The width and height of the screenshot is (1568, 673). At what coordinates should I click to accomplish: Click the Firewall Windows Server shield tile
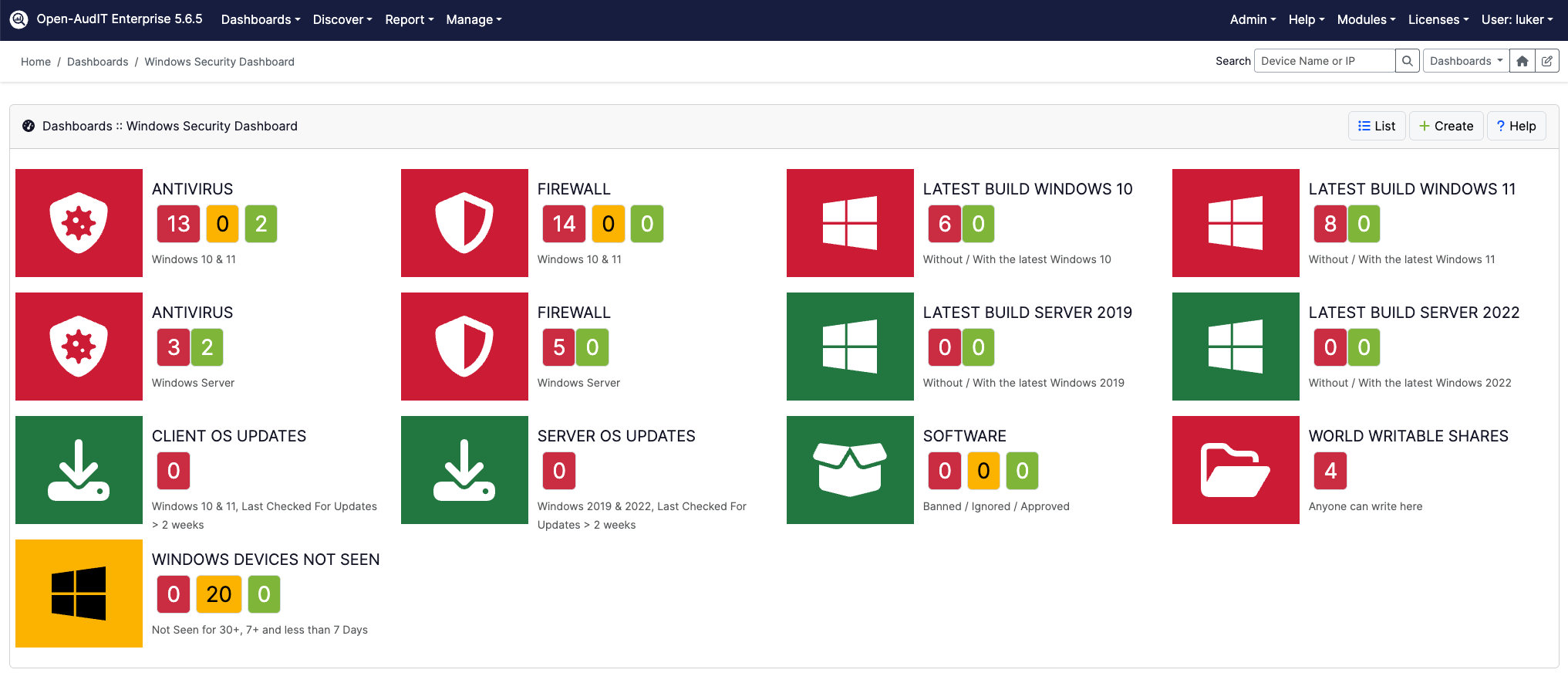click(x=464, y=347)
